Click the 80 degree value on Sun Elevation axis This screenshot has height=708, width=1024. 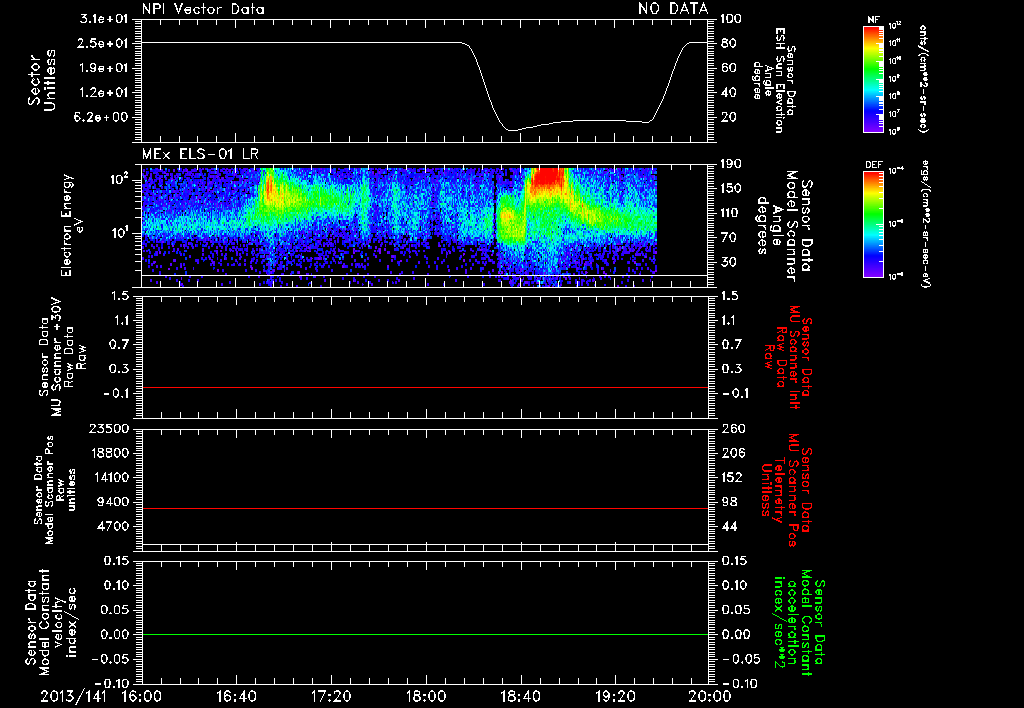coord(728,43)
